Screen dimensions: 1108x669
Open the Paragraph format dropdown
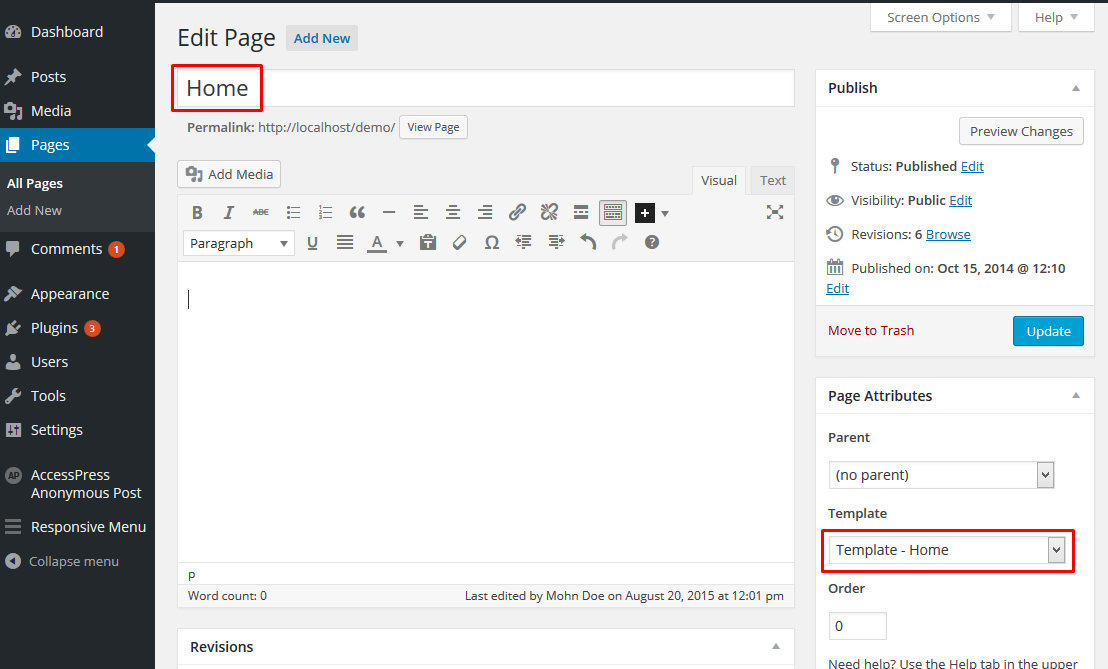click(x=238, y=243)
